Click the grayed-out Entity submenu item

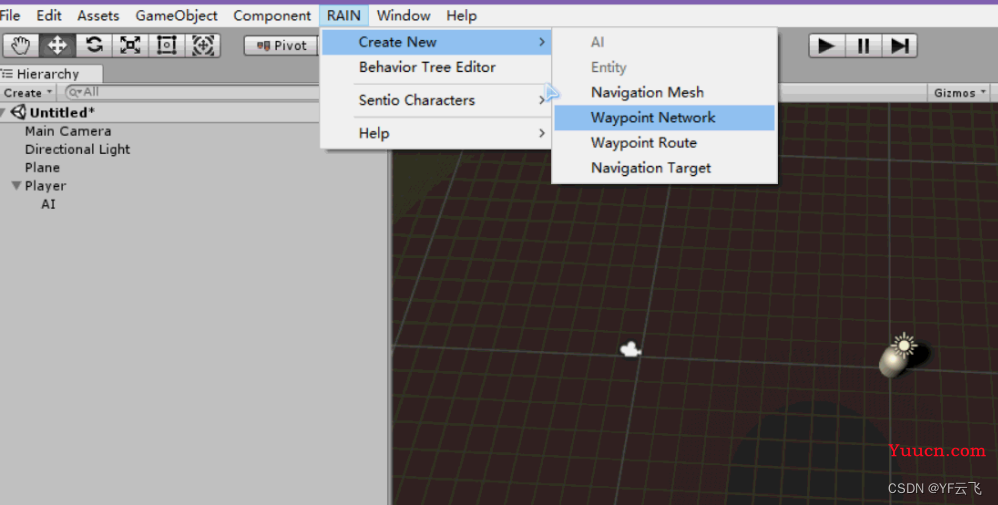pyautogui.click(x=664, y=68)
